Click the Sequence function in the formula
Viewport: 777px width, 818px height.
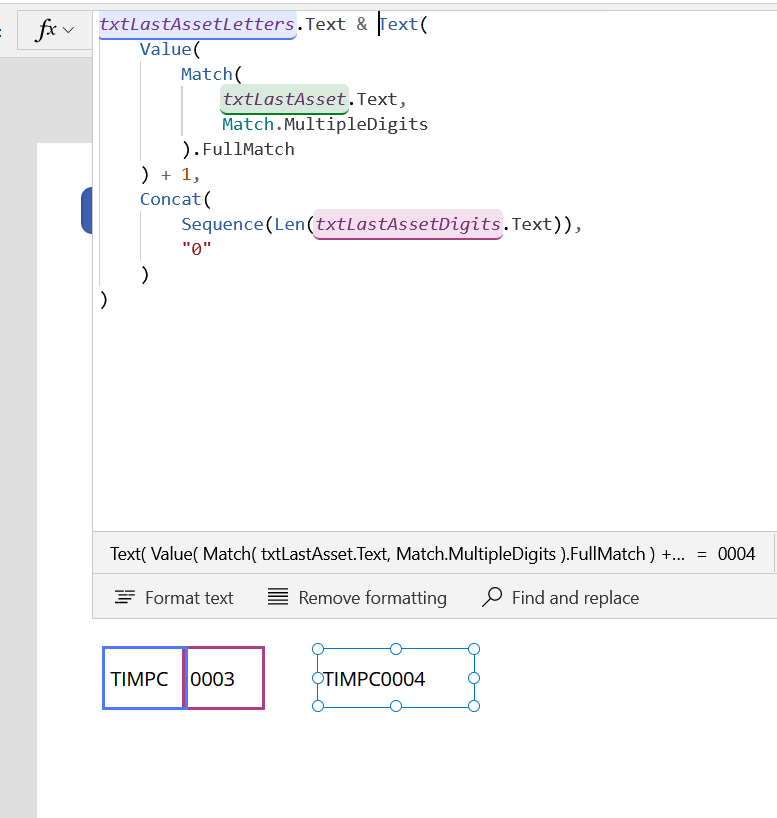[222, 224]
